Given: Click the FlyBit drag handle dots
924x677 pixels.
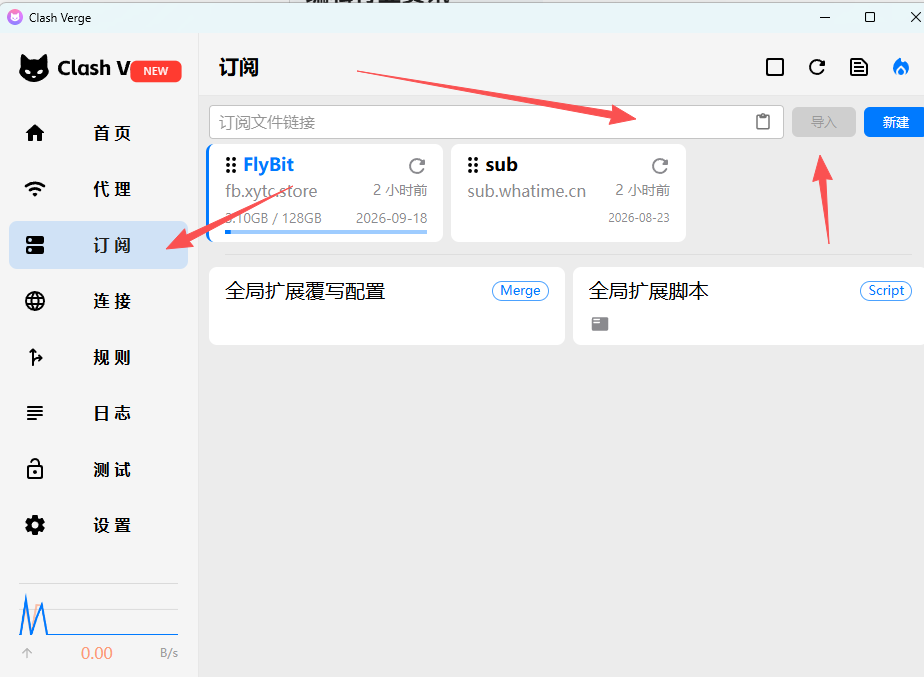Looking at the screenshot, I should 231,165.
